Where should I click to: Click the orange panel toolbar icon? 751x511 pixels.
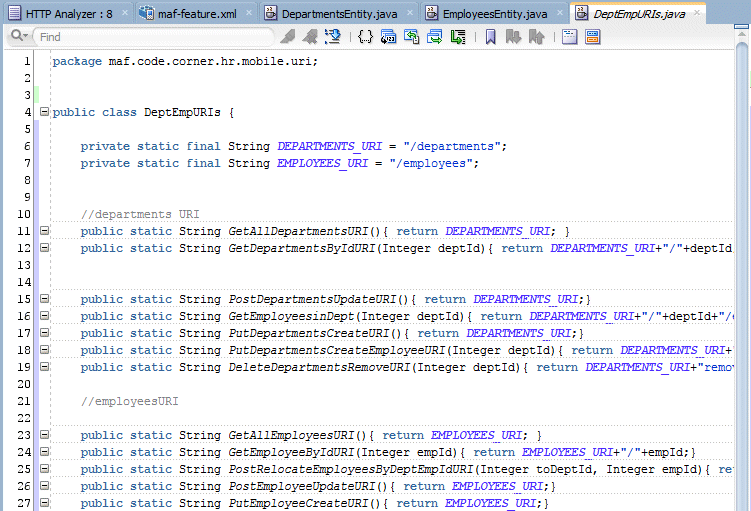tap(592, 37)
